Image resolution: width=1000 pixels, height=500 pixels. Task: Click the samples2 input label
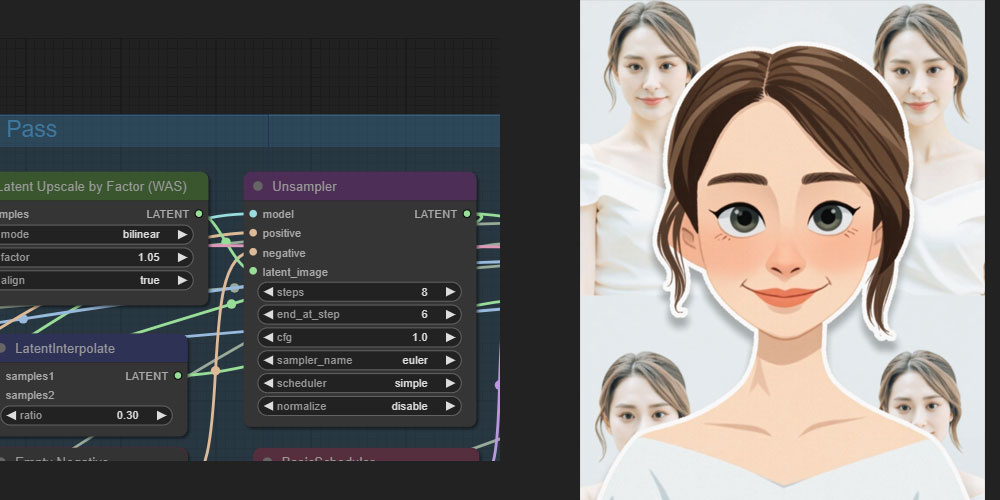[30, 395]
